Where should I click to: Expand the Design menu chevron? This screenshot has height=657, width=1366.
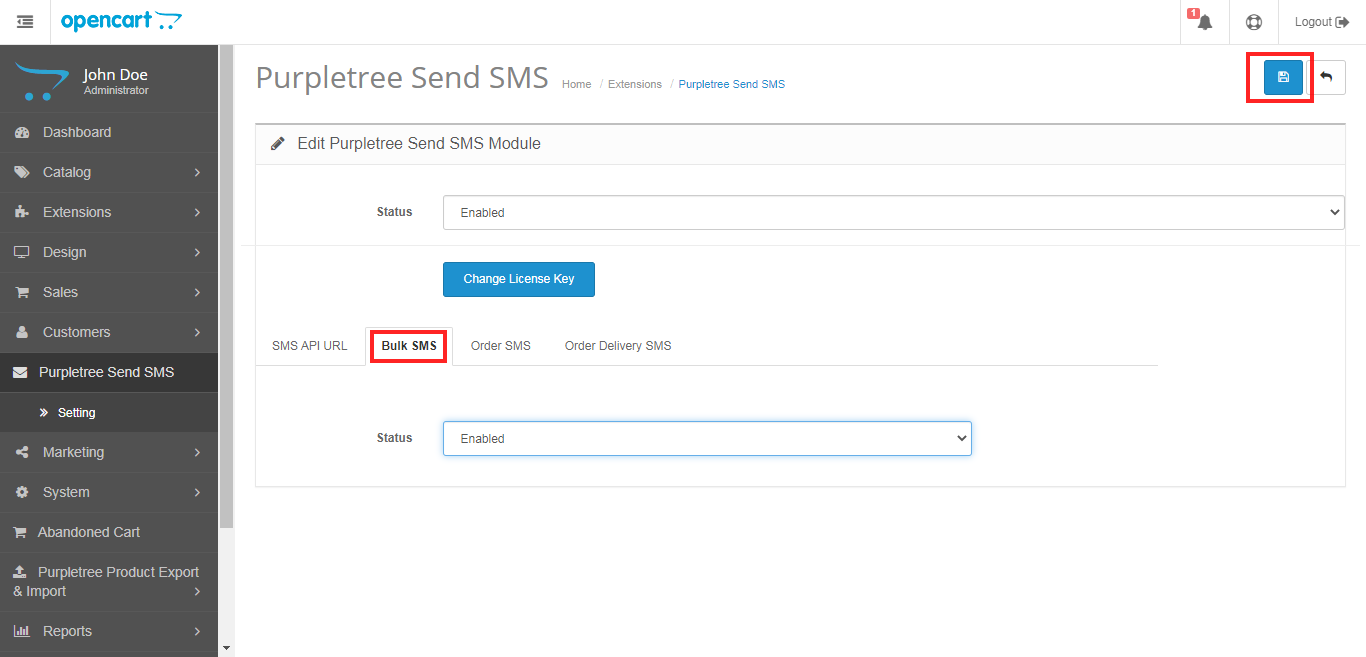[x=197, y=253]
